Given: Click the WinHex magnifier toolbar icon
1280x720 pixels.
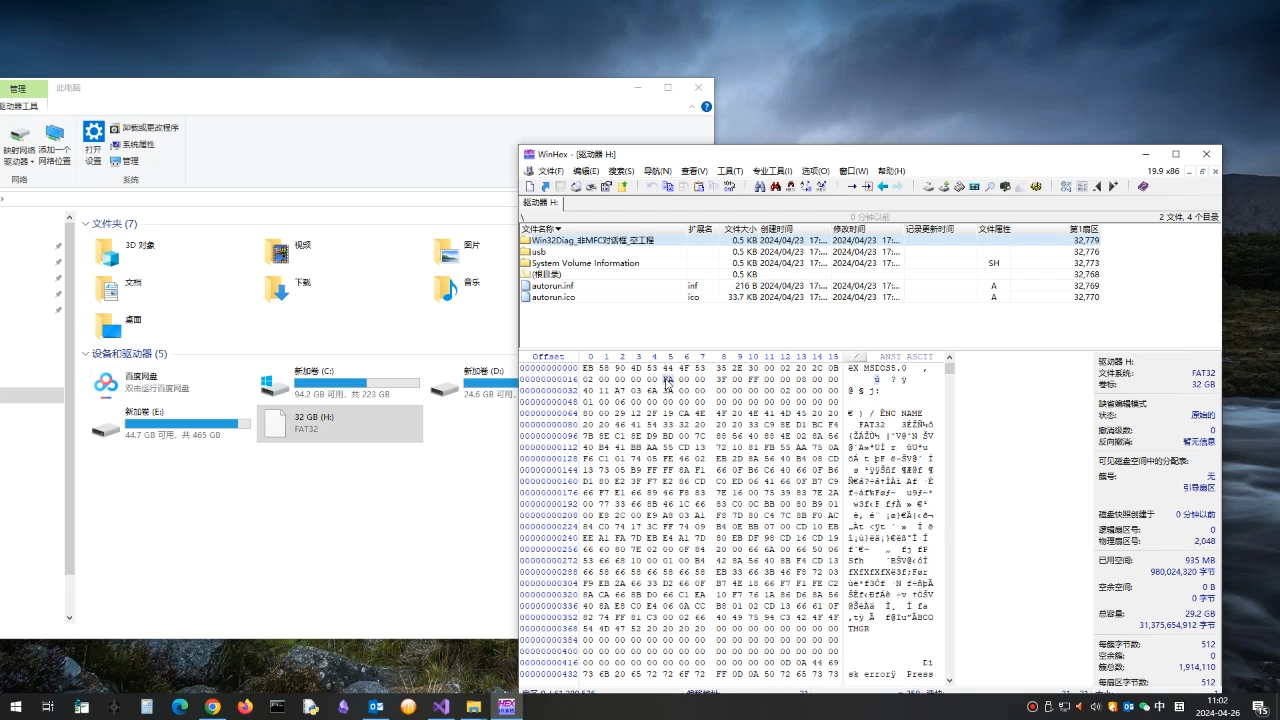Looking at the screenshot, I should pos(989,186).
